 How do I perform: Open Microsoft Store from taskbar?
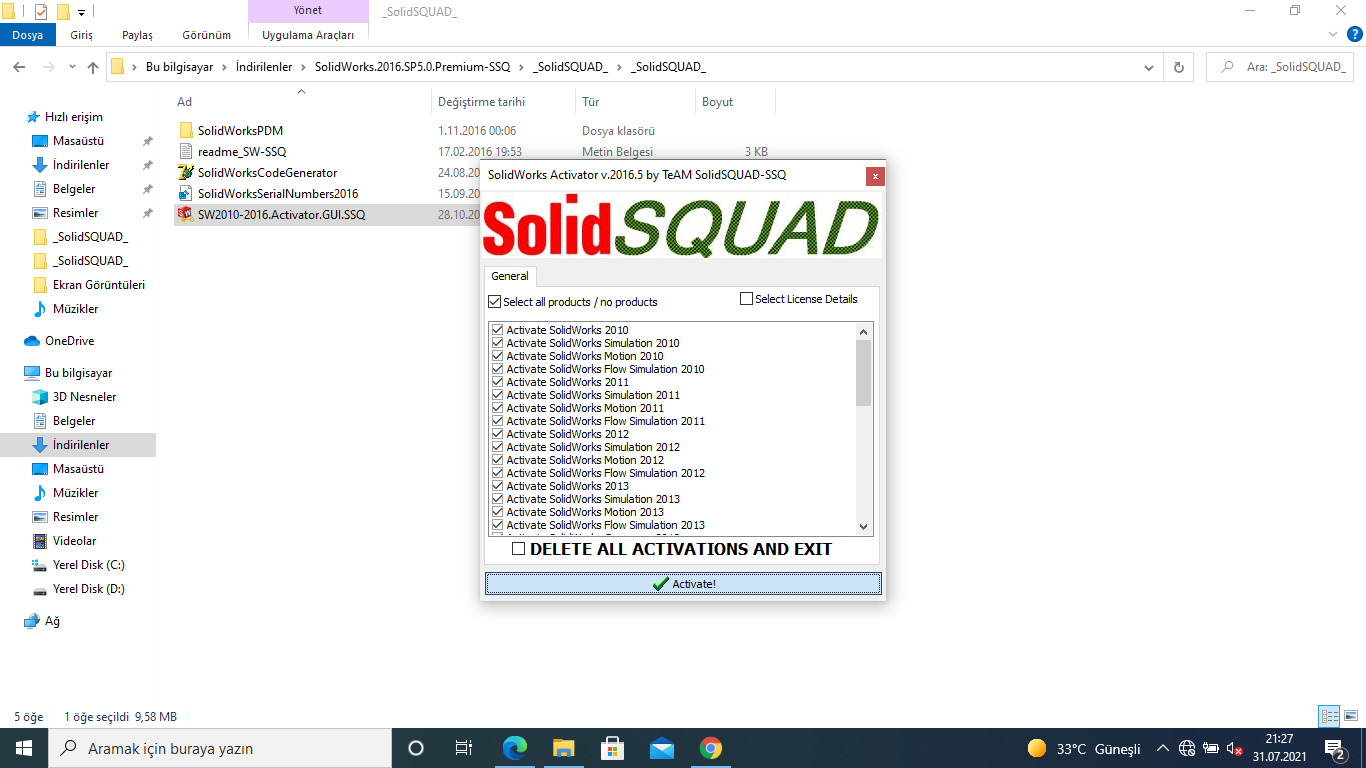[x=612, y=748]
